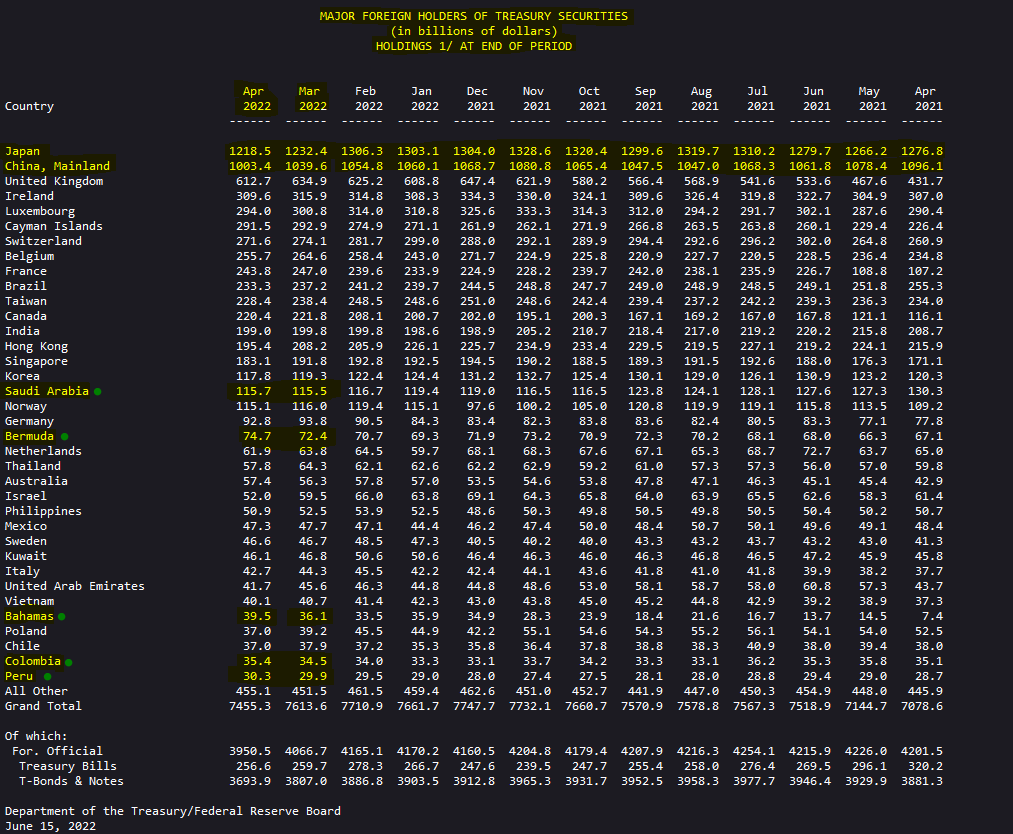
Task: Click the green dot beside Bermuda
Action: point(64,437)
